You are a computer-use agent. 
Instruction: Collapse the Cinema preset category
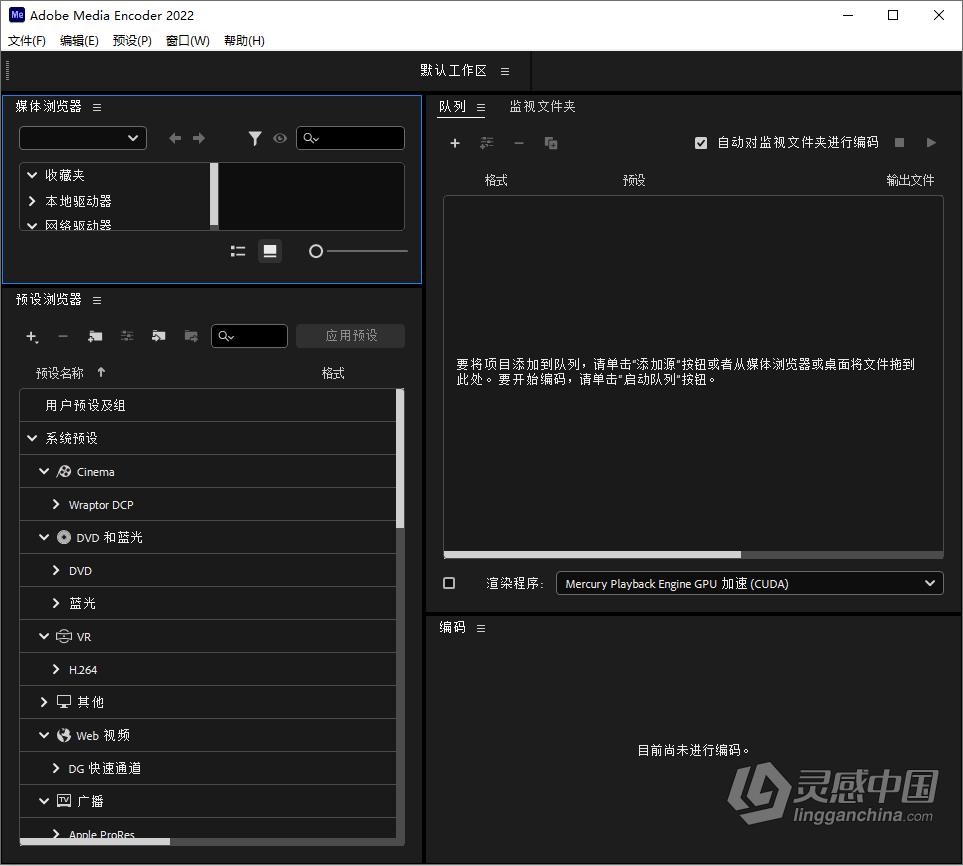[44, 471]
